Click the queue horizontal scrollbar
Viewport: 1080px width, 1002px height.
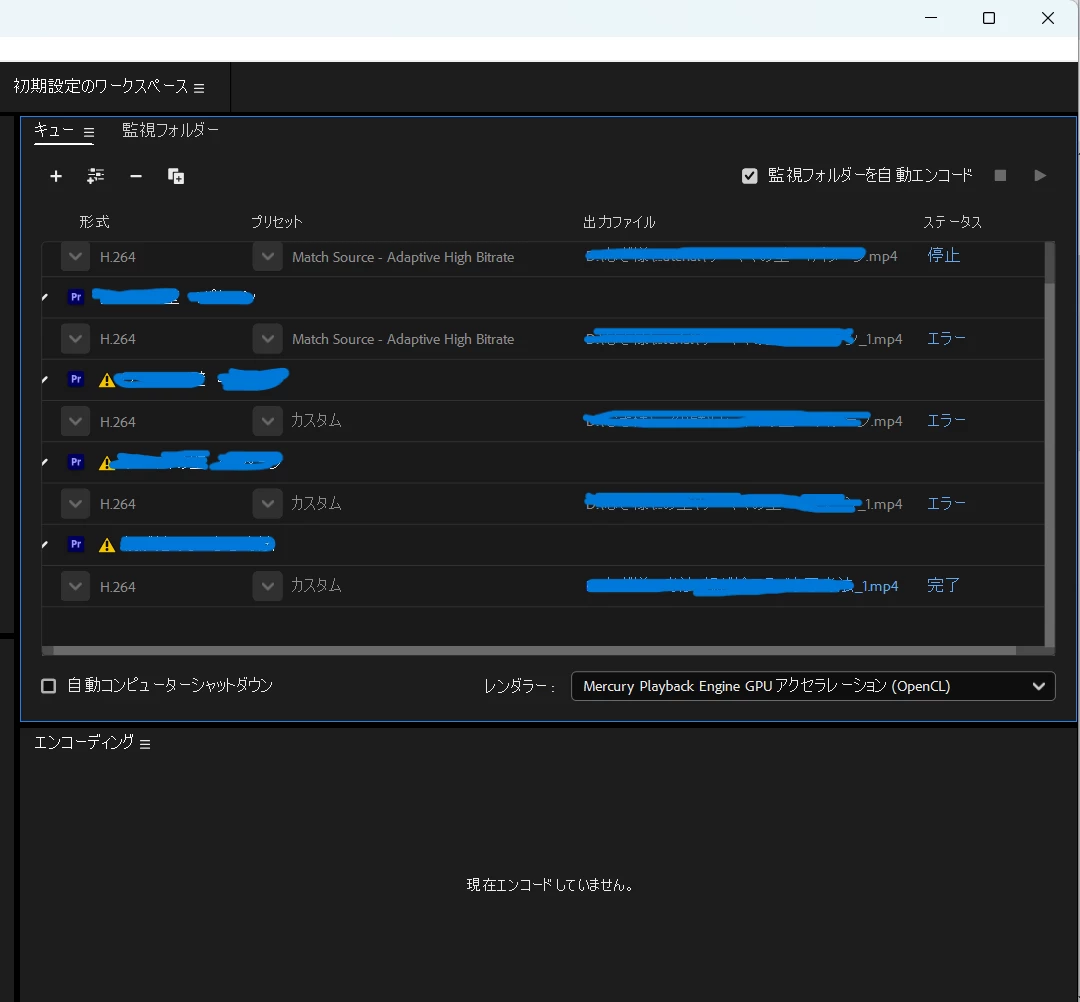pyautogui.click(x=534, y=651)
